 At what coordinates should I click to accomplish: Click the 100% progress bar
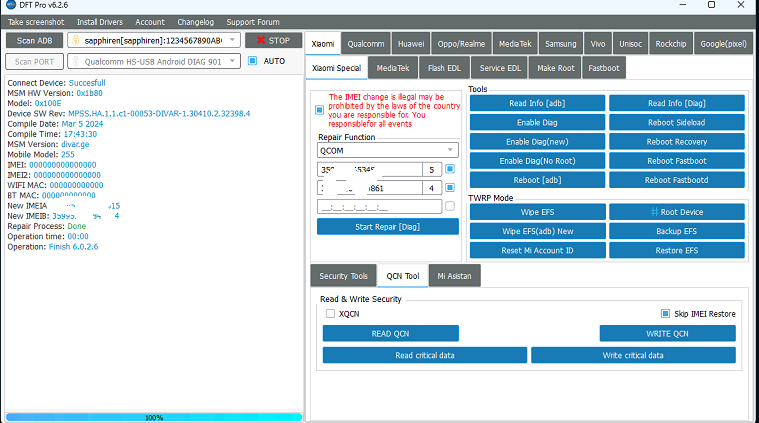[x=154, y=417]
